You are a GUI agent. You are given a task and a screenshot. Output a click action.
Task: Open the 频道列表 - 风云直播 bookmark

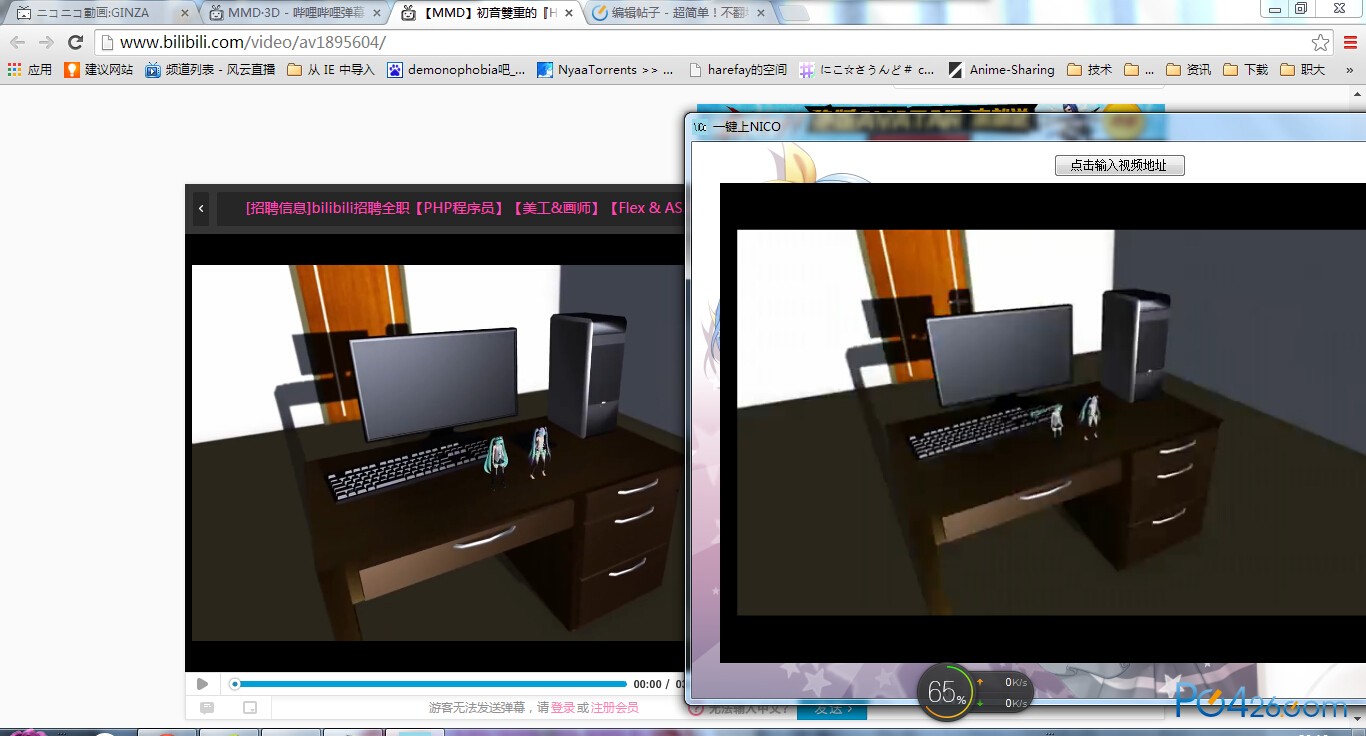click(210, 70)
